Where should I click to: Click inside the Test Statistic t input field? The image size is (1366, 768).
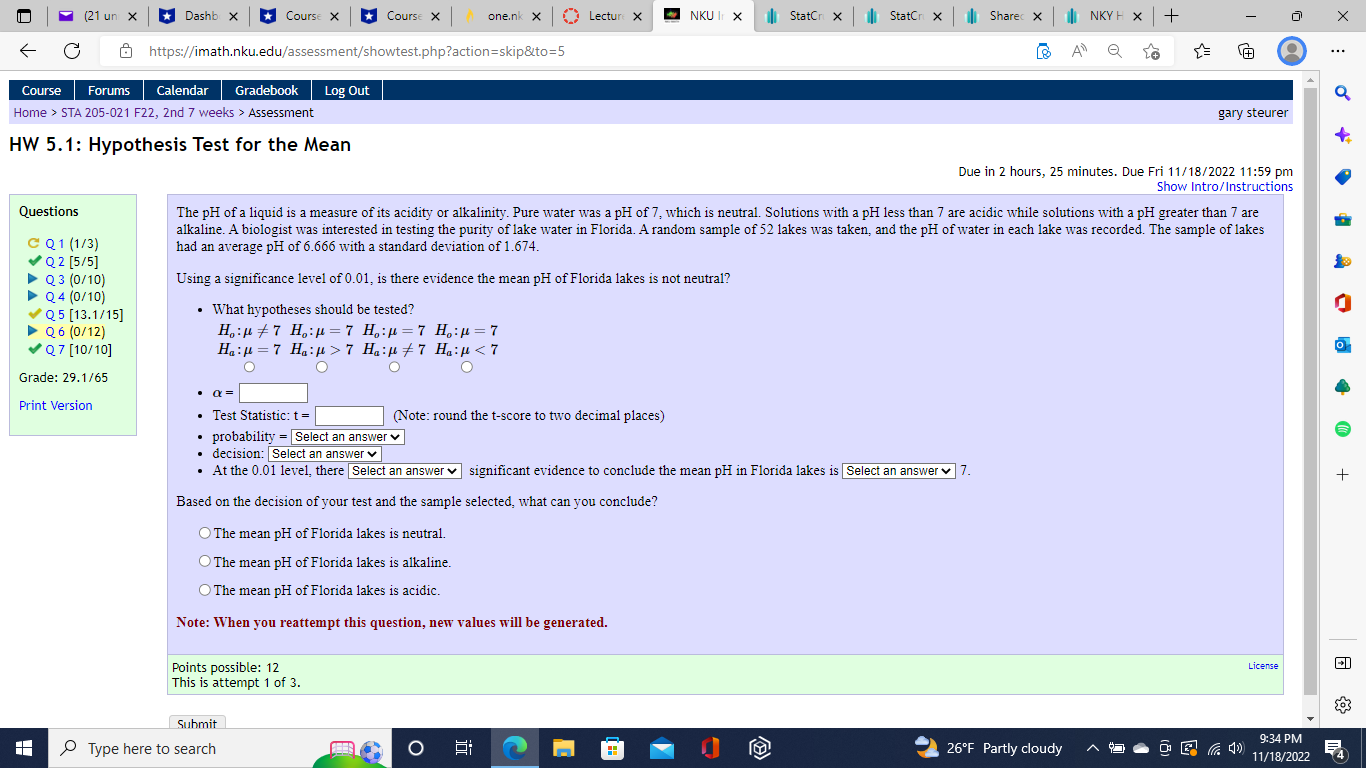click(x=348, y=415)
